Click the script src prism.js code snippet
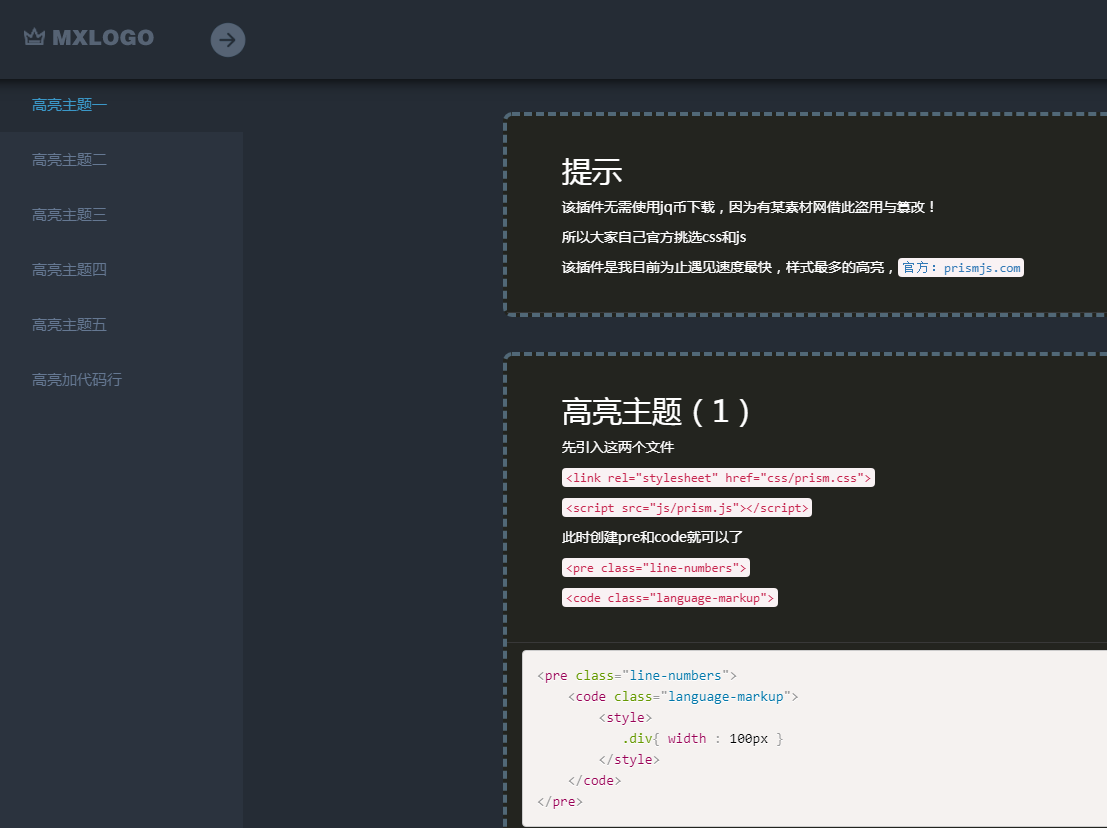The height and width of the screenshot is (828, 1107). [687, 508]
